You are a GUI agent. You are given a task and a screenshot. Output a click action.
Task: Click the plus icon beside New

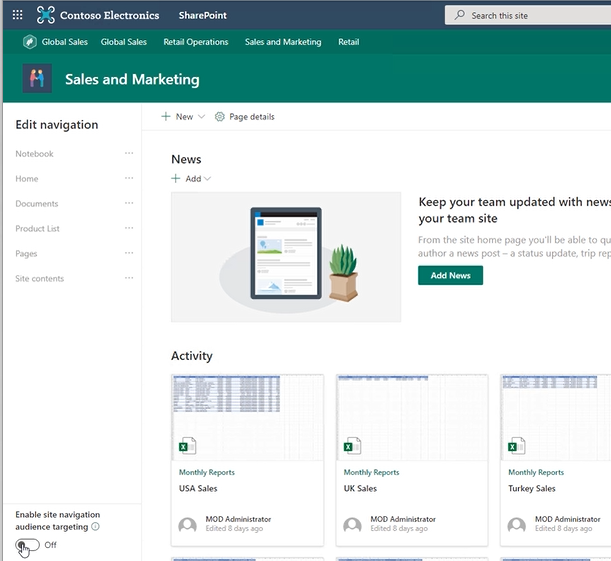[166, 116]
